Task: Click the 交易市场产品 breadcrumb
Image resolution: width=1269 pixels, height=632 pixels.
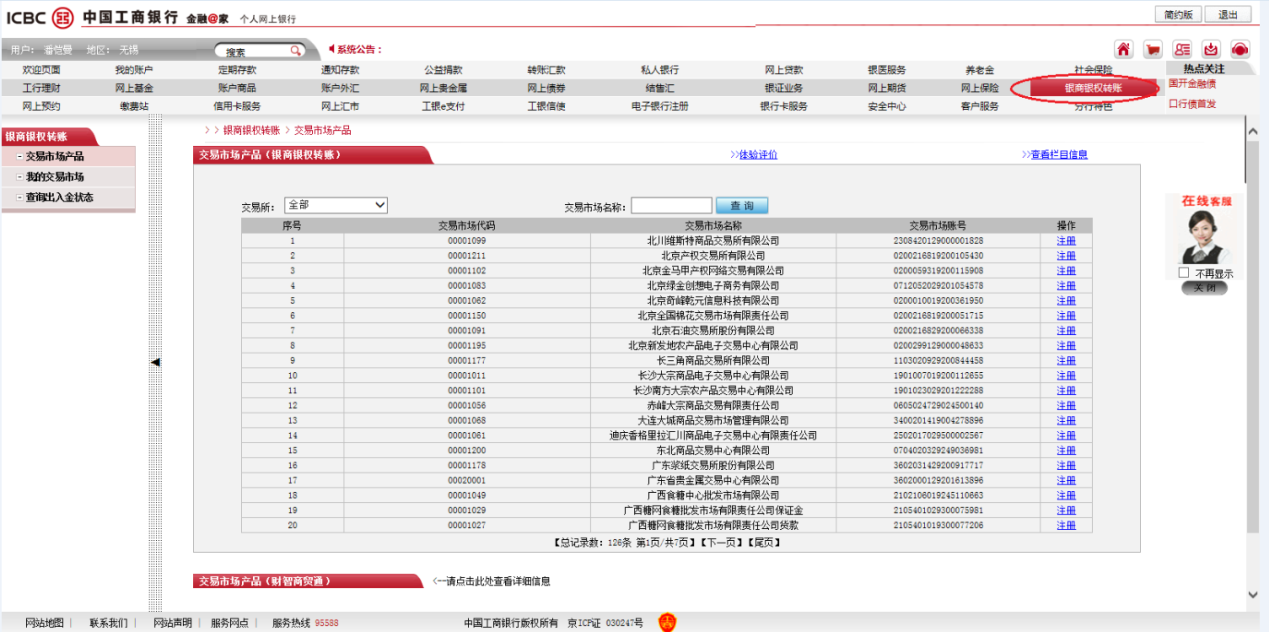Action: [322, 130]
